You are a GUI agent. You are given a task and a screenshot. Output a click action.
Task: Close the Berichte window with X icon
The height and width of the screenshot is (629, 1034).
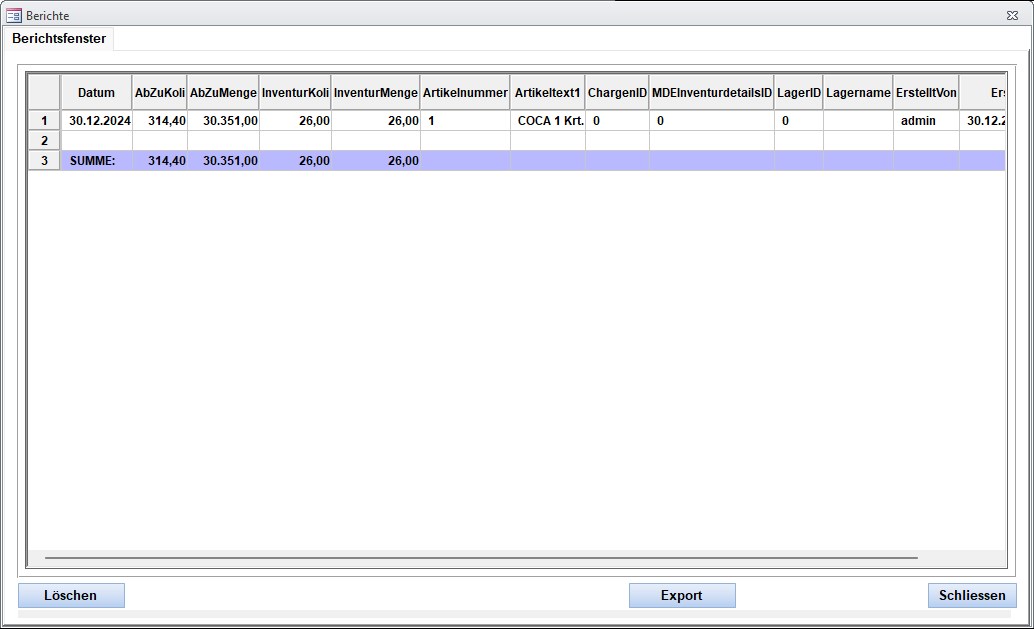coord(1012,16)
